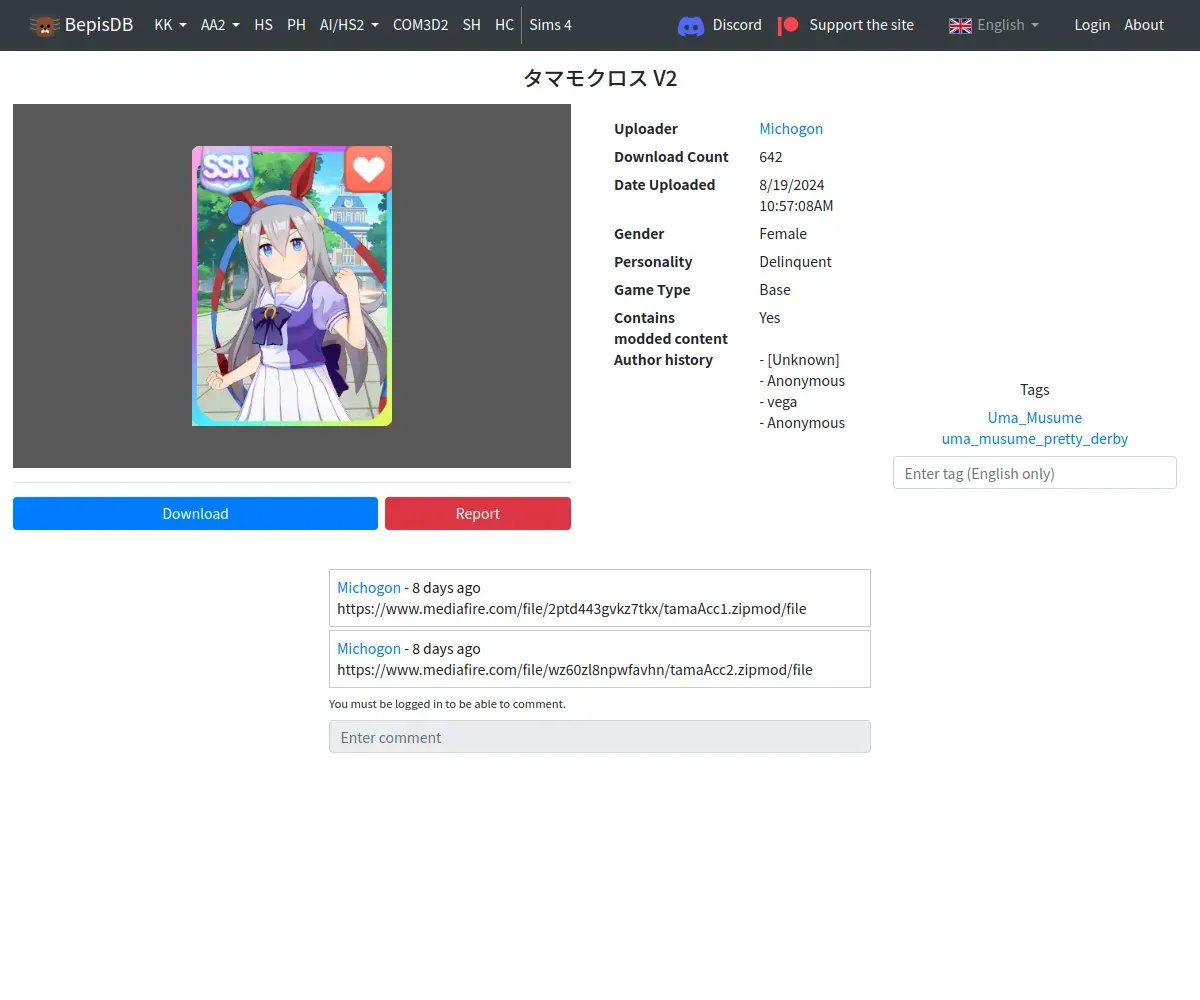Click the upload date 8/19/2024
The width and height of the screenshot is (1200, 1000).
point(792,184)
